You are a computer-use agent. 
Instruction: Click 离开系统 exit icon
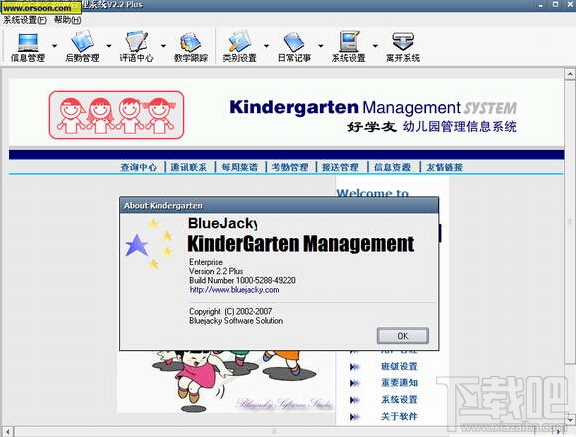point(403,47)
